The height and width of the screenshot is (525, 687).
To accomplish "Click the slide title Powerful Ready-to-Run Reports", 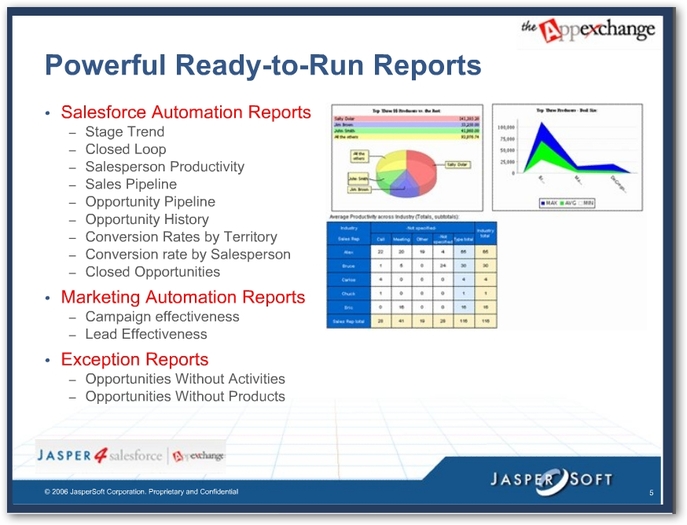I will (263, 65).
